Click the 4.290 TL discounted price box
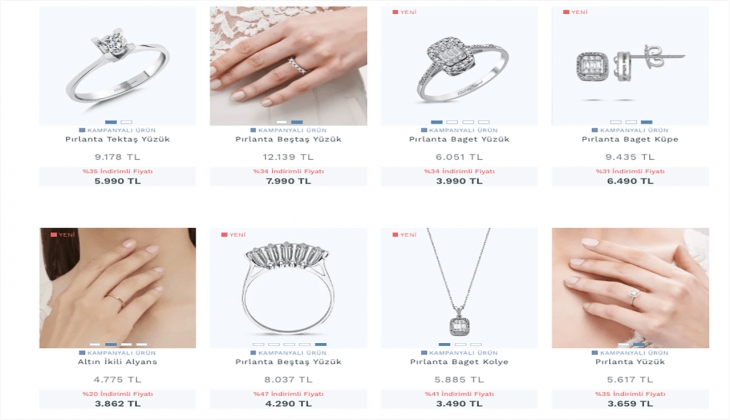 click(288, 399)
